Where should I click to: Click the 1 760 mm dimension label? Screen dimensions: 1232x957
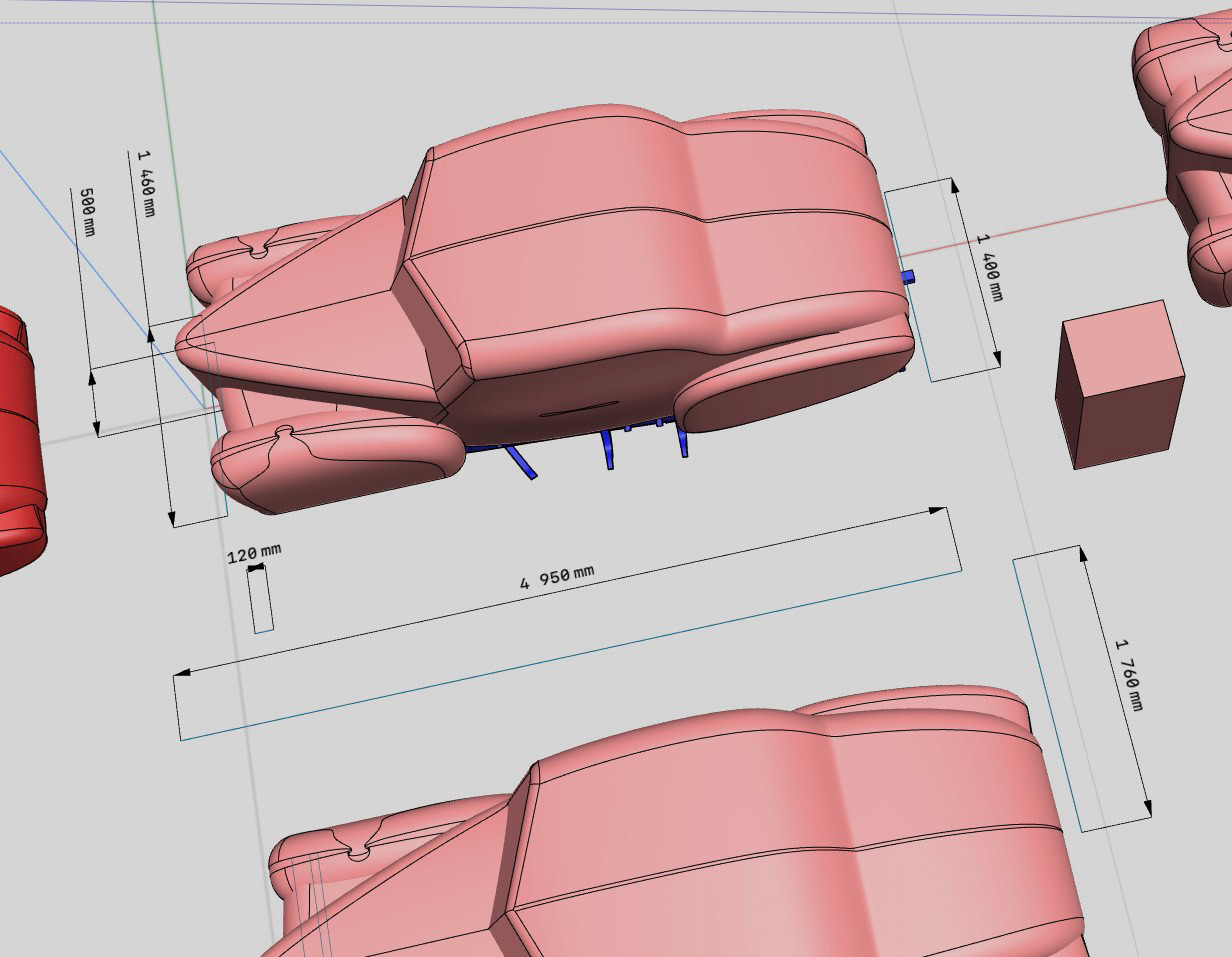coord(1128,675)
